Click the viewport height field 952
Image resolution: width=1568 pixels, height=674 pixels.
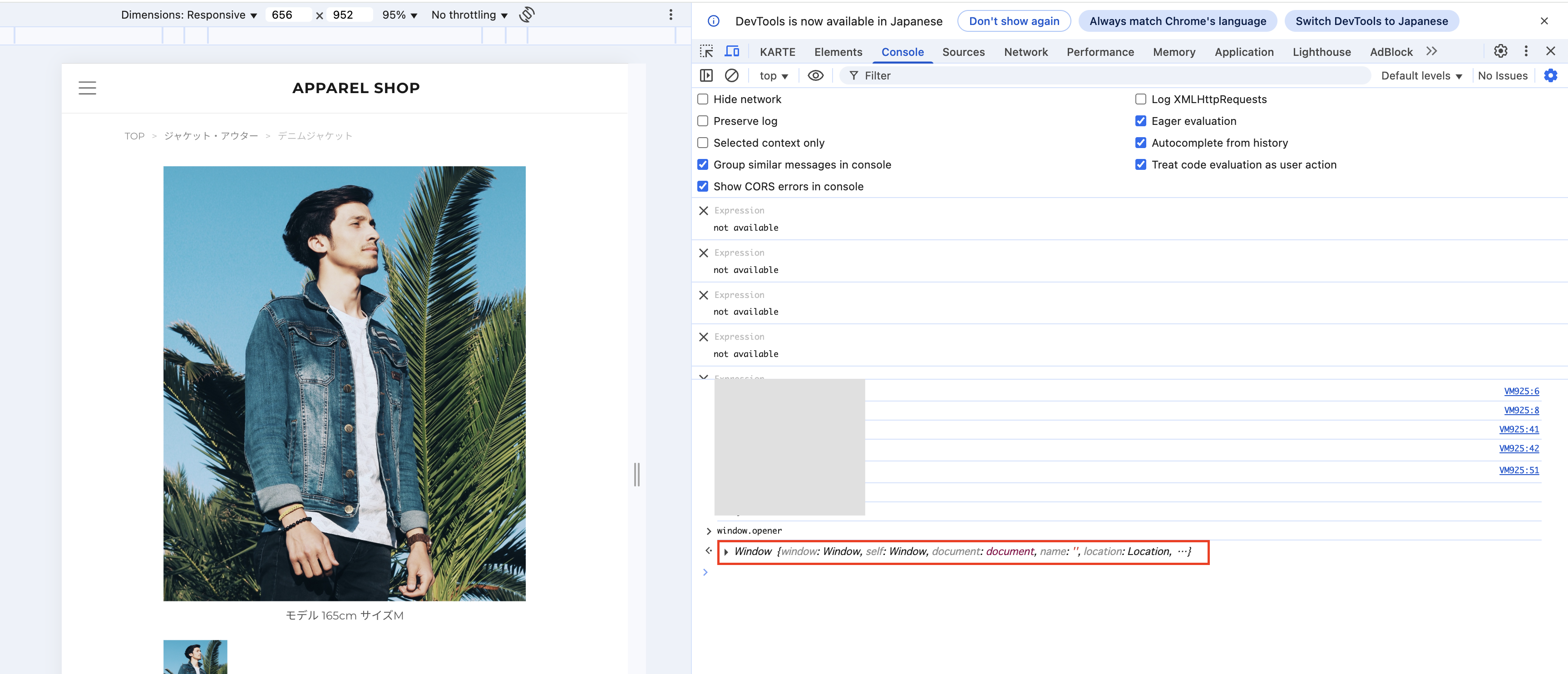[350, 15]
